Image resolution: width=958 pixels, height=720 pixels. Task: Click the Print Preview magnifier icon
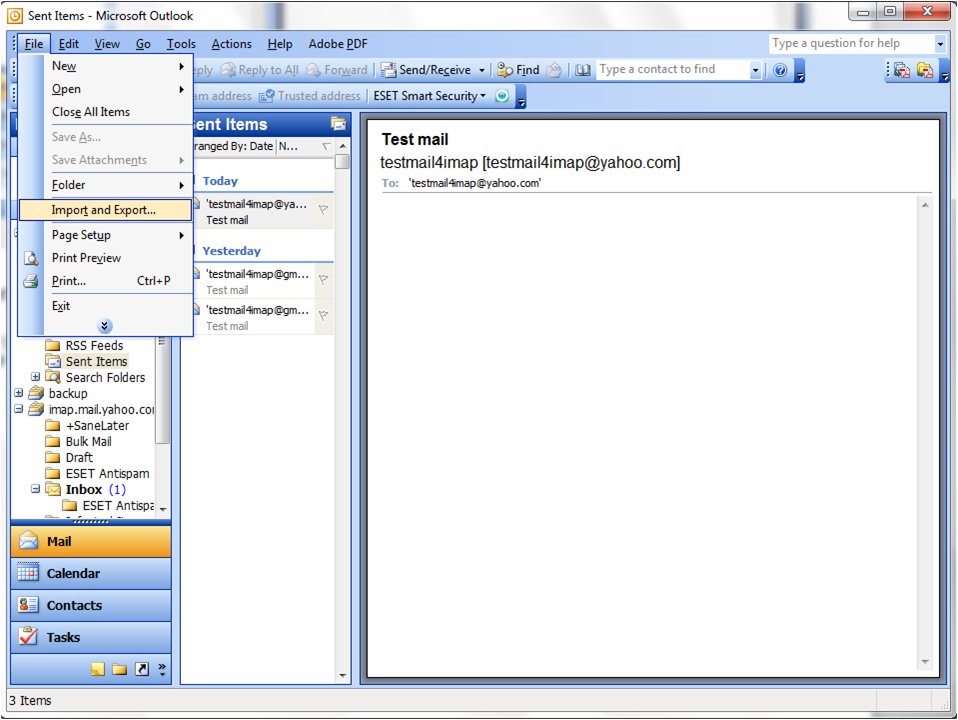point(31,259)
